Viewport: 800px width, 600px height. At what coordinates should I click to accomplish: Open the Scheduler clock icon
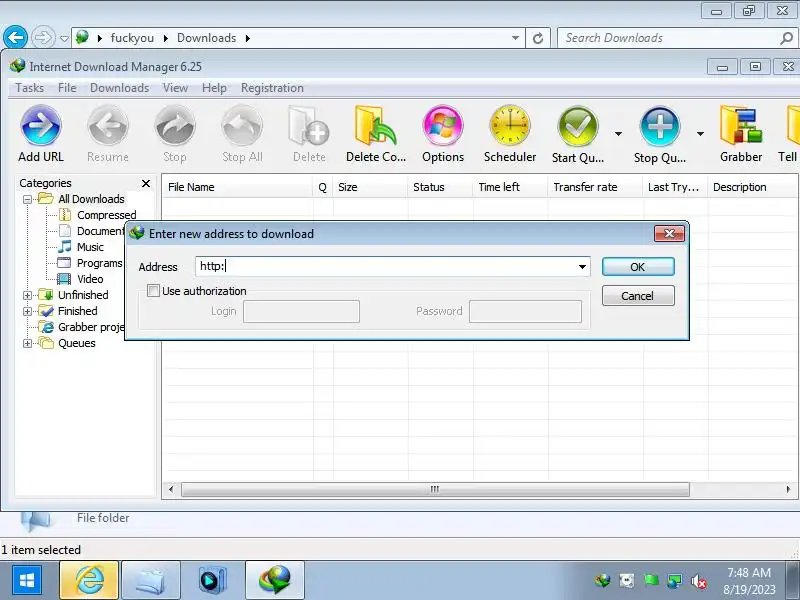pyautogui.click(x=510, y=126)
